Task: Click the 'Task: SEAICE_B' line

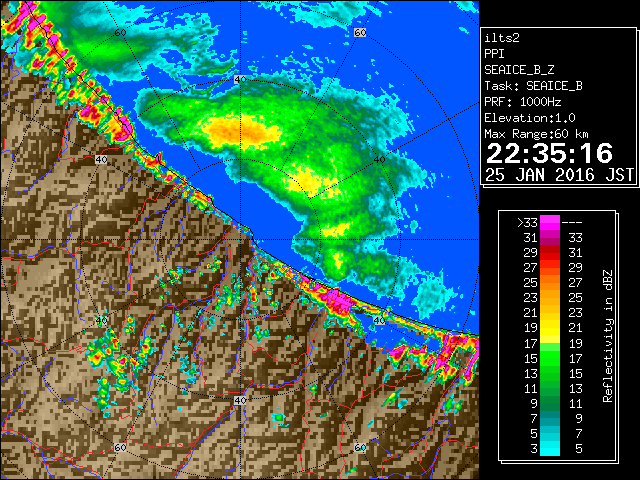Action: [533, 86]
